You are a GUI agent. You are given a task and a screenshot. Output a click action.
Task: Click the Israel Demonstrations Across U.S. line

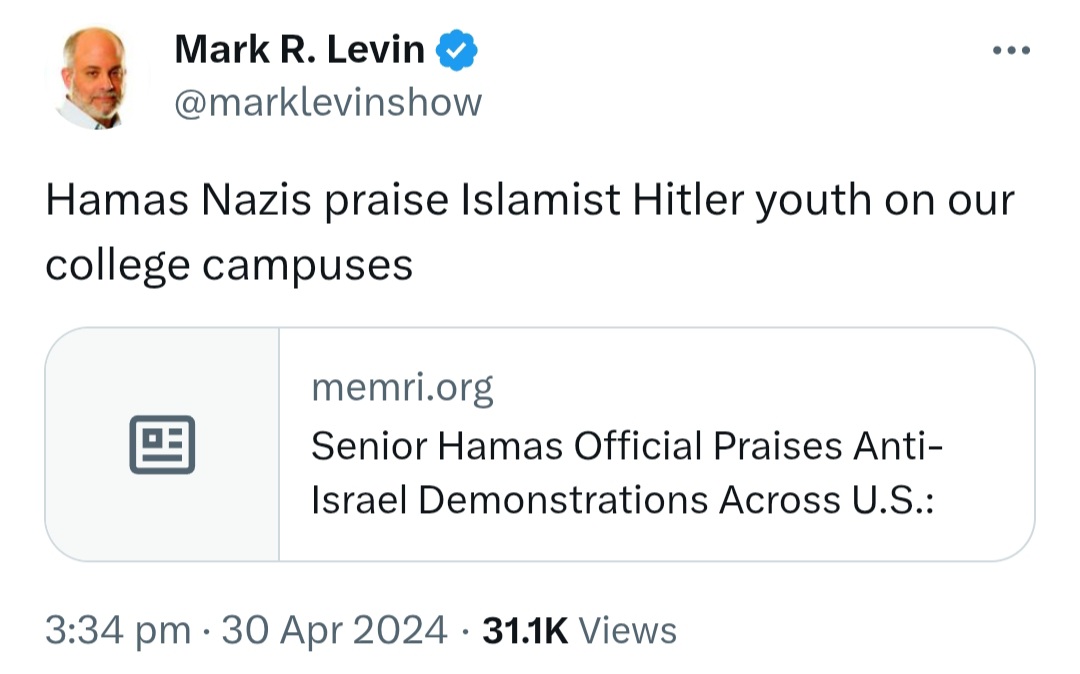tap(623, 500)
